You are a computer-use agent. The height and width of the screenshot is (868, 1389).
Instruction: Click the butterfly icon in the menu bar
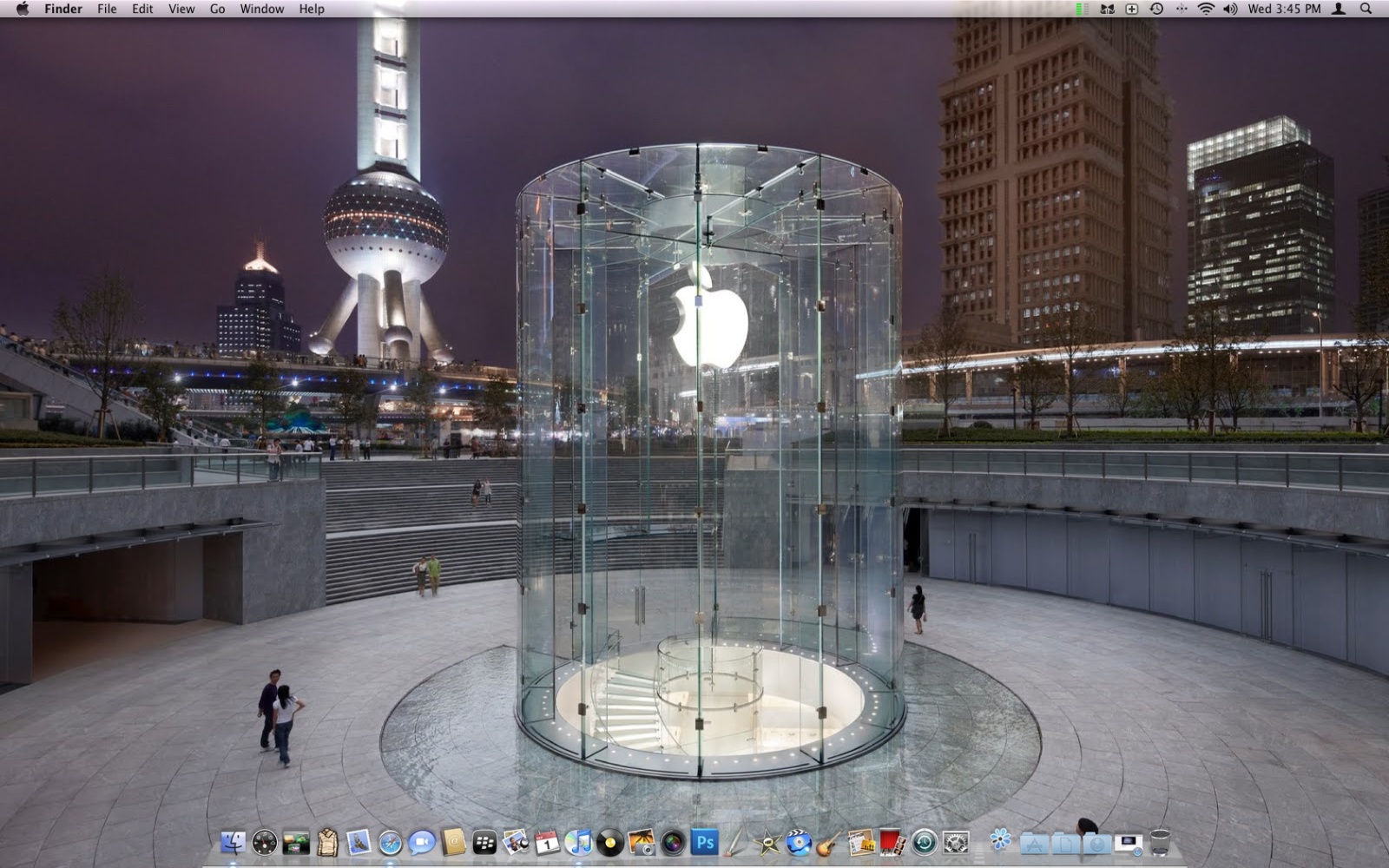1107,9
